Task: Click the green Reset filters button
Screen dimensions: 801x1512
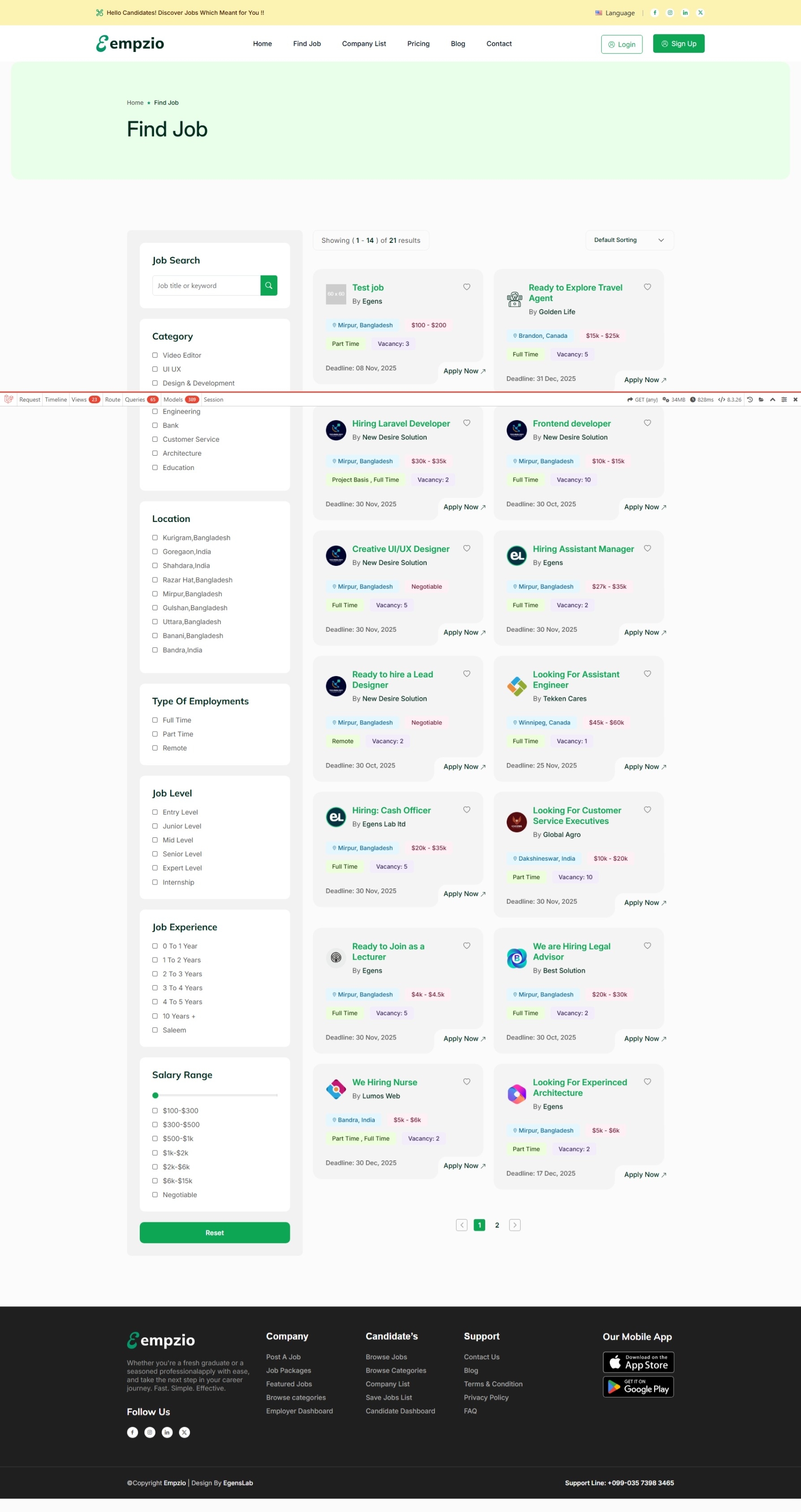Action: pyautogui.click(x=214, y=1232)
